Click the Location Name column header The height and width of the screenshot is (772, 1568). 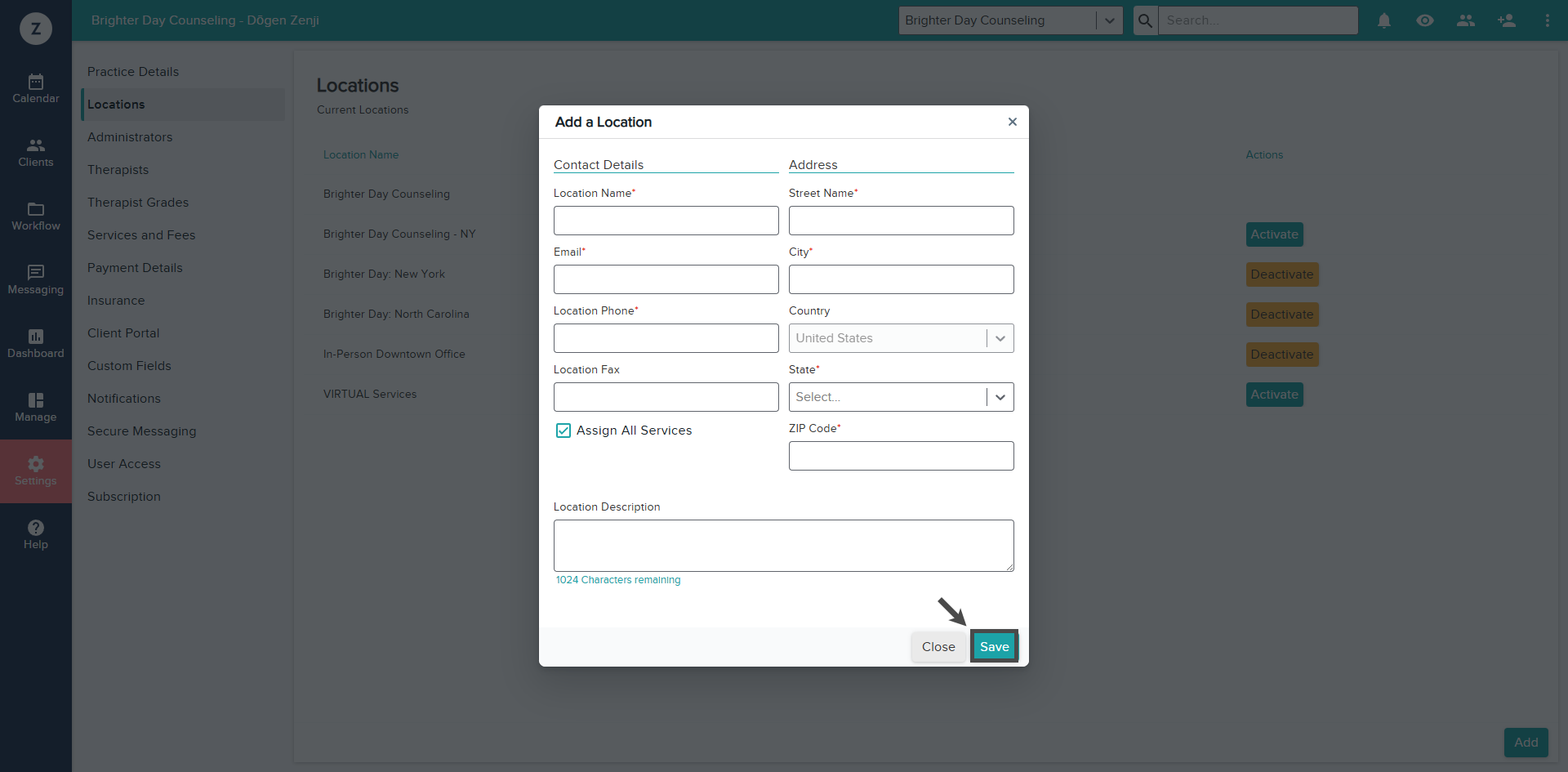[x=361, y=154]
